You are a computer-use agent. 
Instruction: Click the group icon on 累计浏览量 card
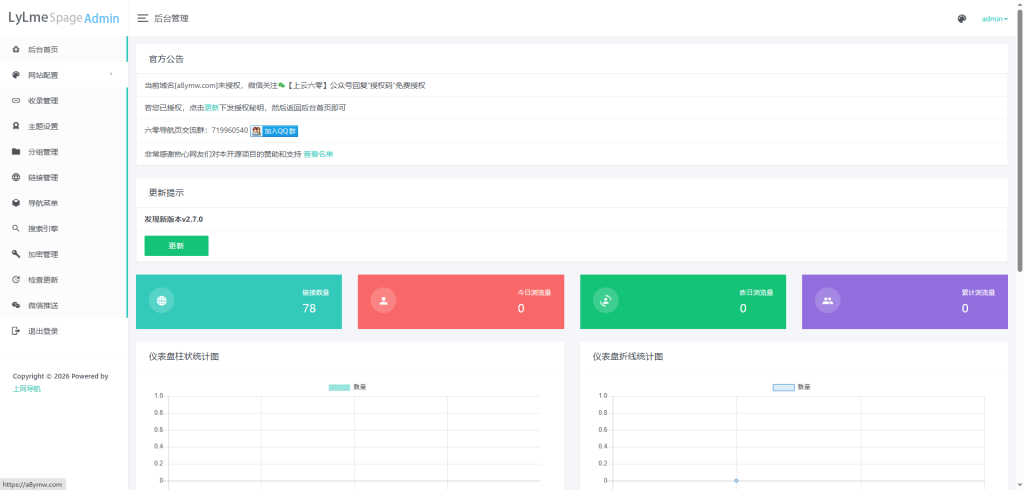[x=827, y=301]
